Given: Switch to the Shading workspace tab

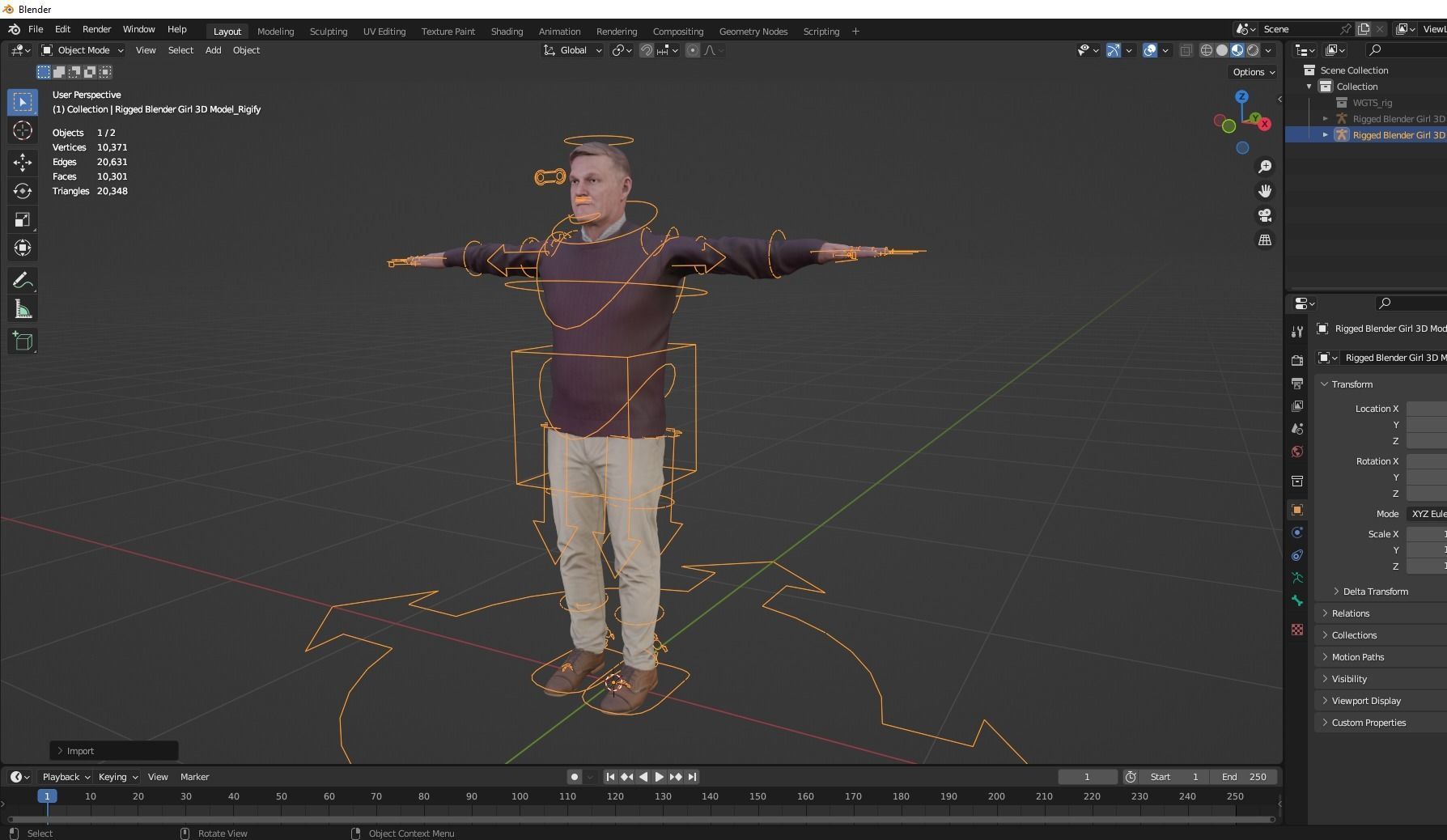Looking at the screenshot, I should (x=507, y=31).
